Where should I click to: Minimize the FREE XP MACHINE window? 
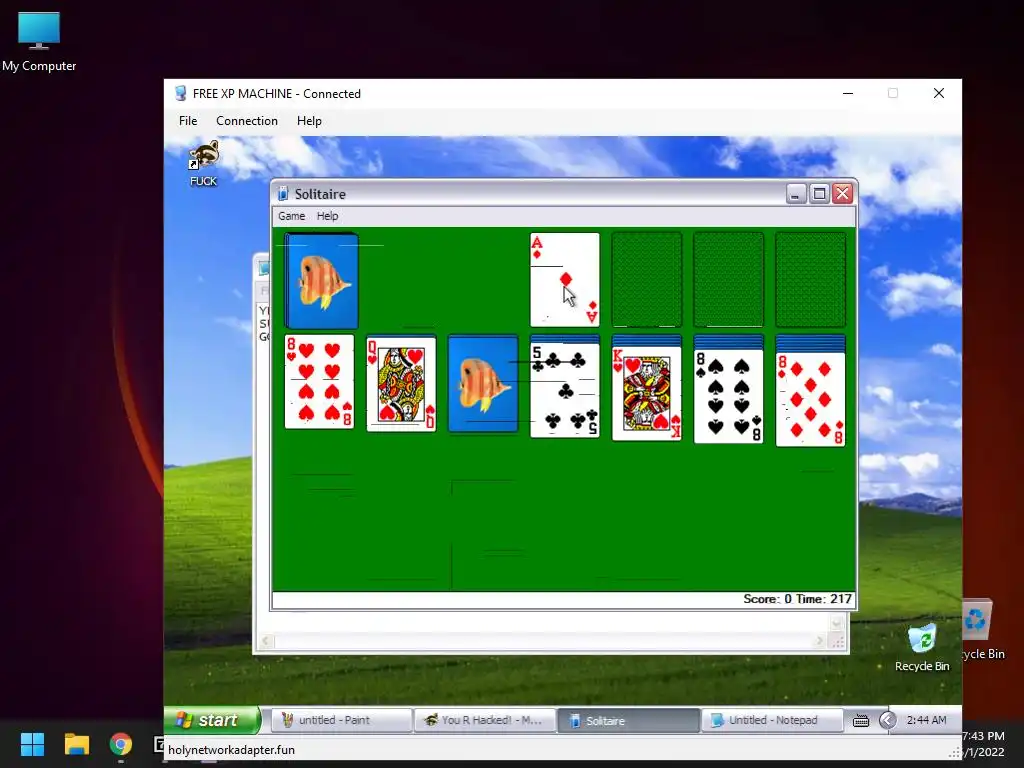pos(848,93)
